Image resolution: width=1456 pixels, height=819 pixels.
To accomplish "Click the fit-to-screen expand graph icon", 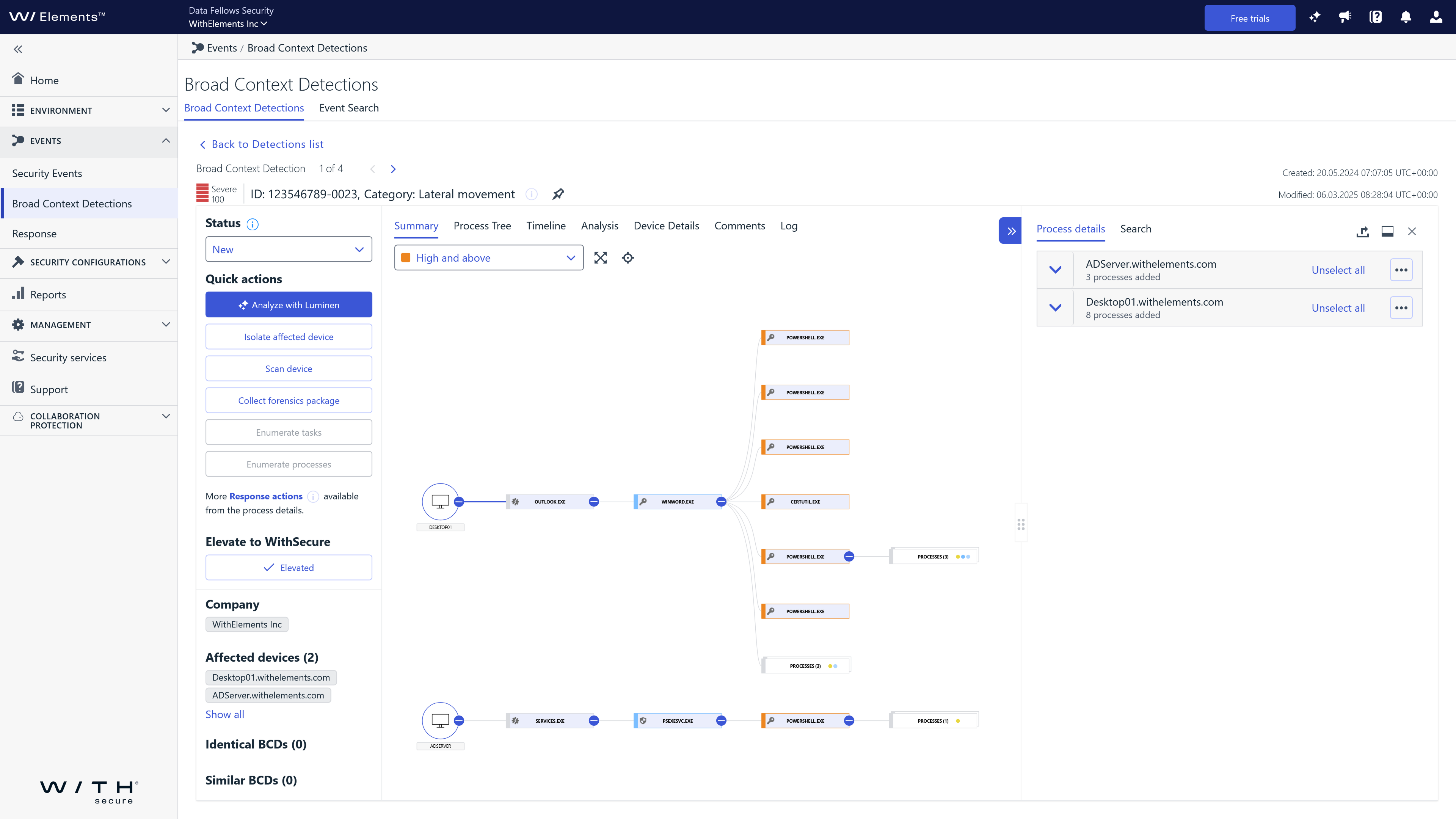I will 600,258.
